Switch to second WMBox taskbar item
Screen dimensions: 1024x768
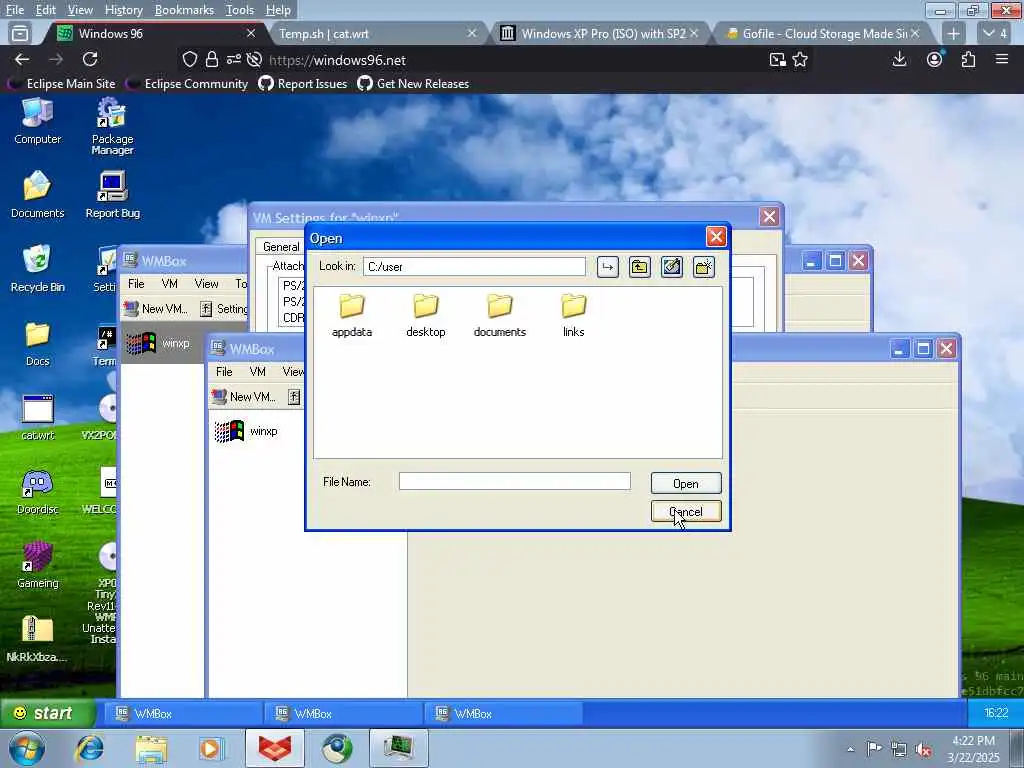[x=343, y=714]
